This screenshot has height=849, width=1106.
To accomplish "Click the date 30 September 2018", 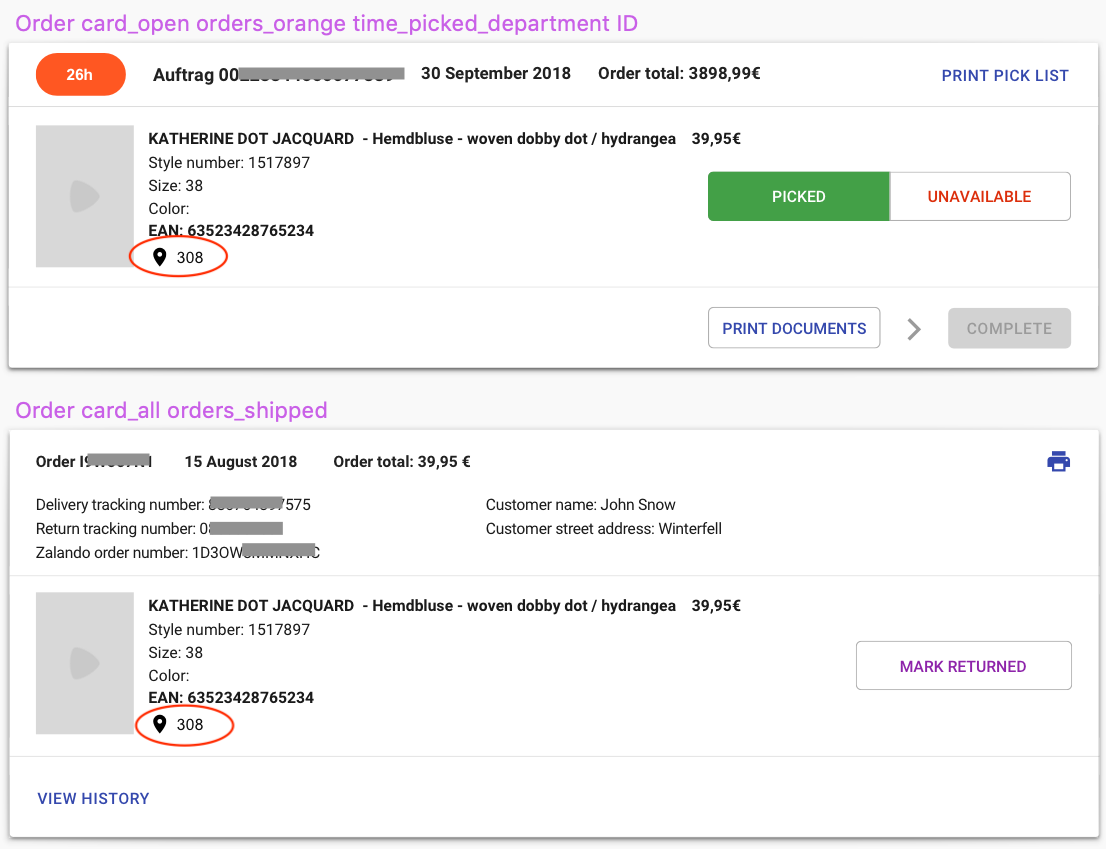I will click(496, 73).
